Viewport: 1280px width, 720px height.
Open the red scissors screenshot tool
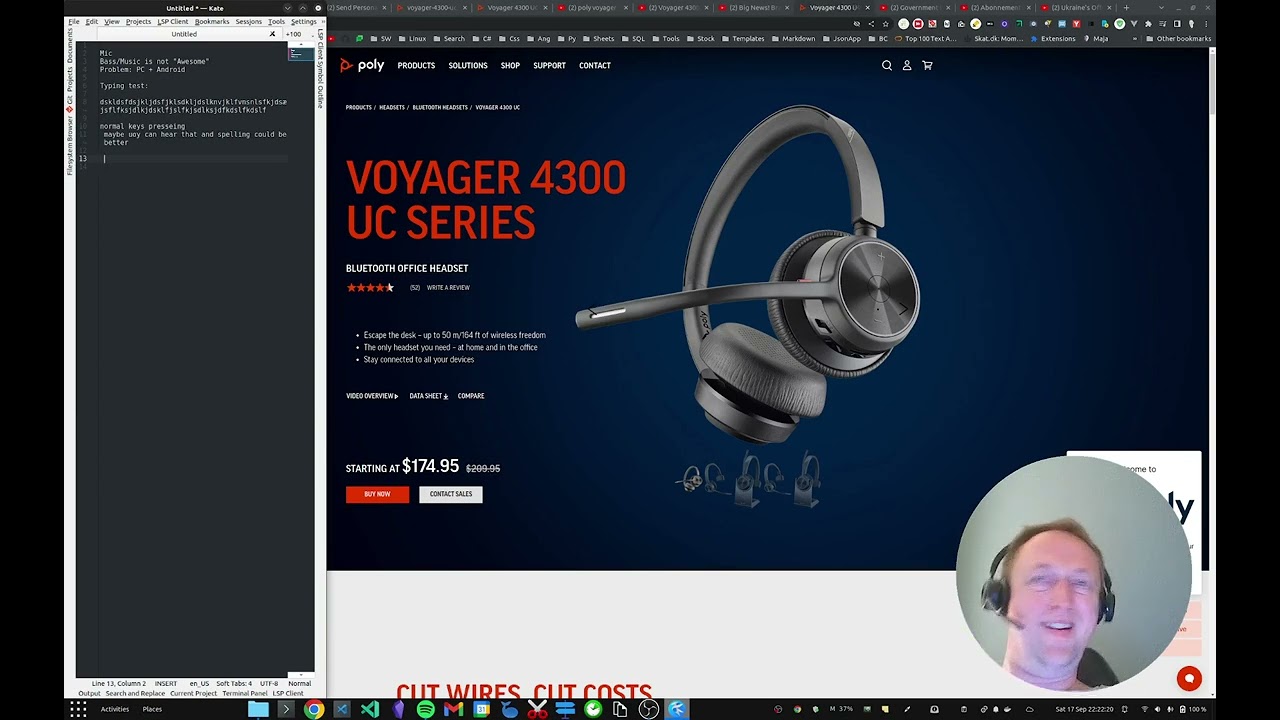537,709
